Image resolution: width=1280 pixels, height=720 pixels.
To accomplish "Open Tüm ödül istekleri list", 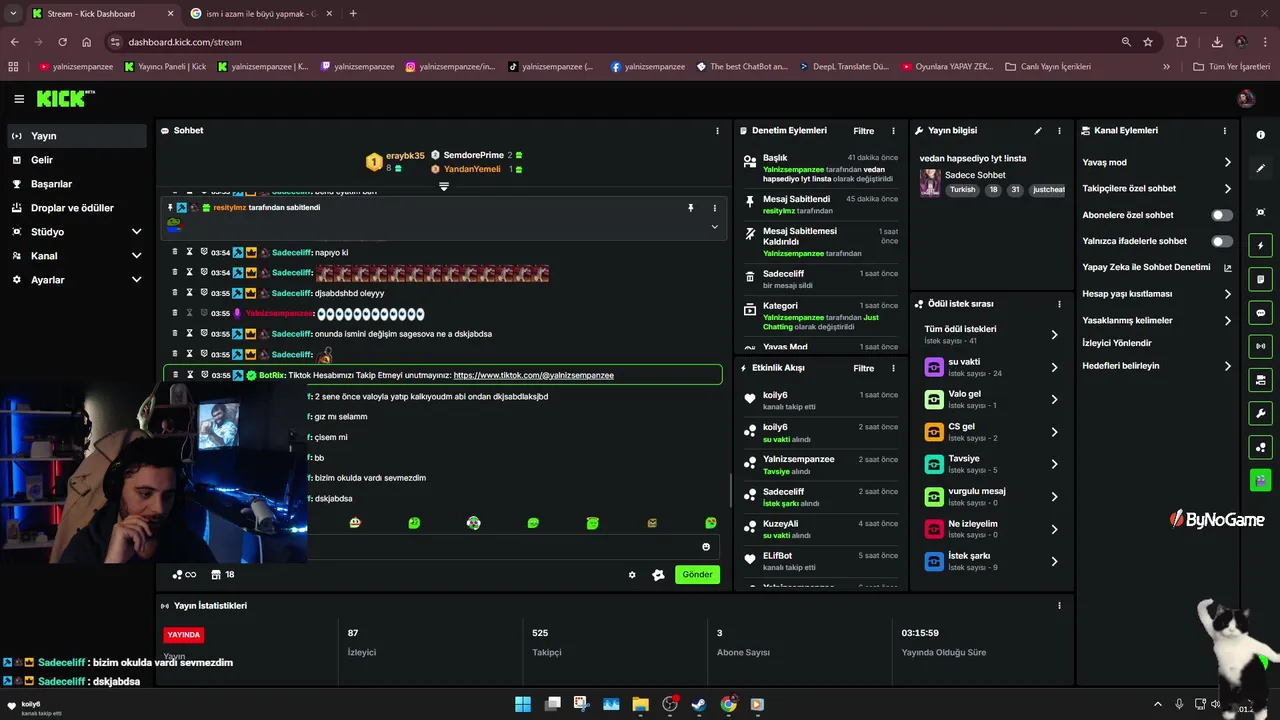I will (991, 335).
